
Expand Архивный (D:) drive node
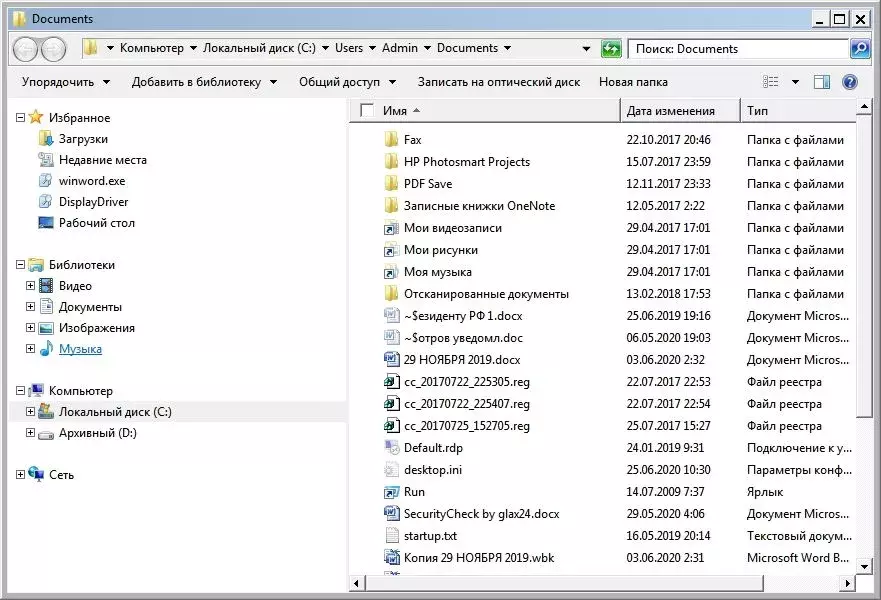click(30, 433)
